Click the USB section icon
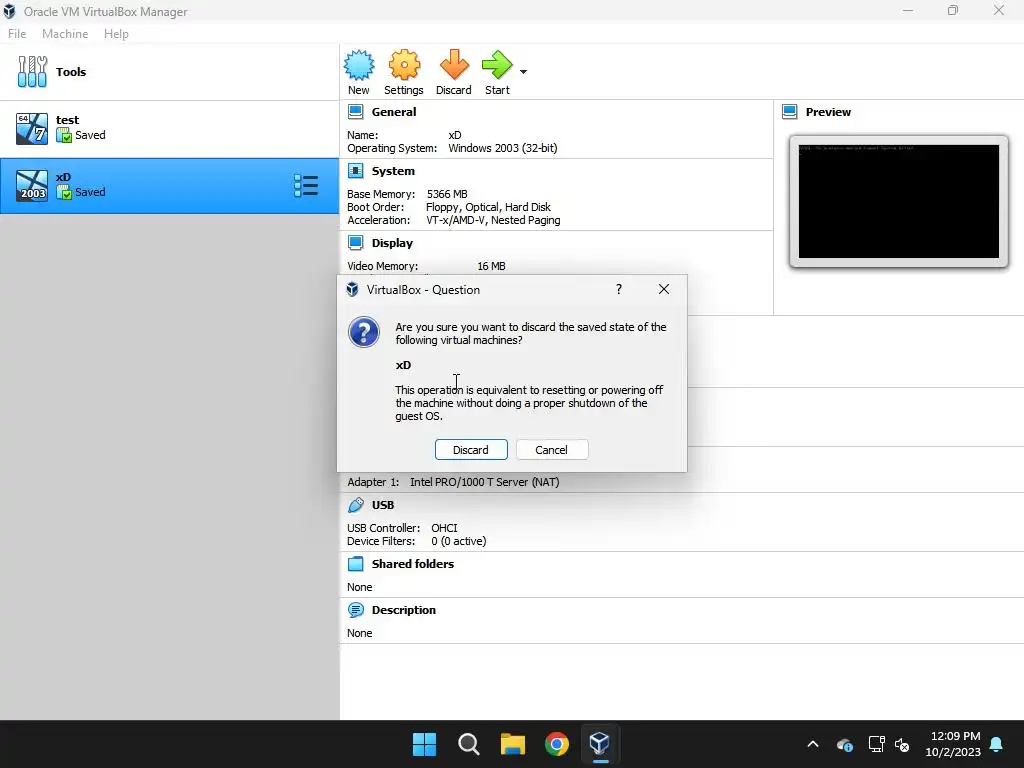 [x=355, y=505]
